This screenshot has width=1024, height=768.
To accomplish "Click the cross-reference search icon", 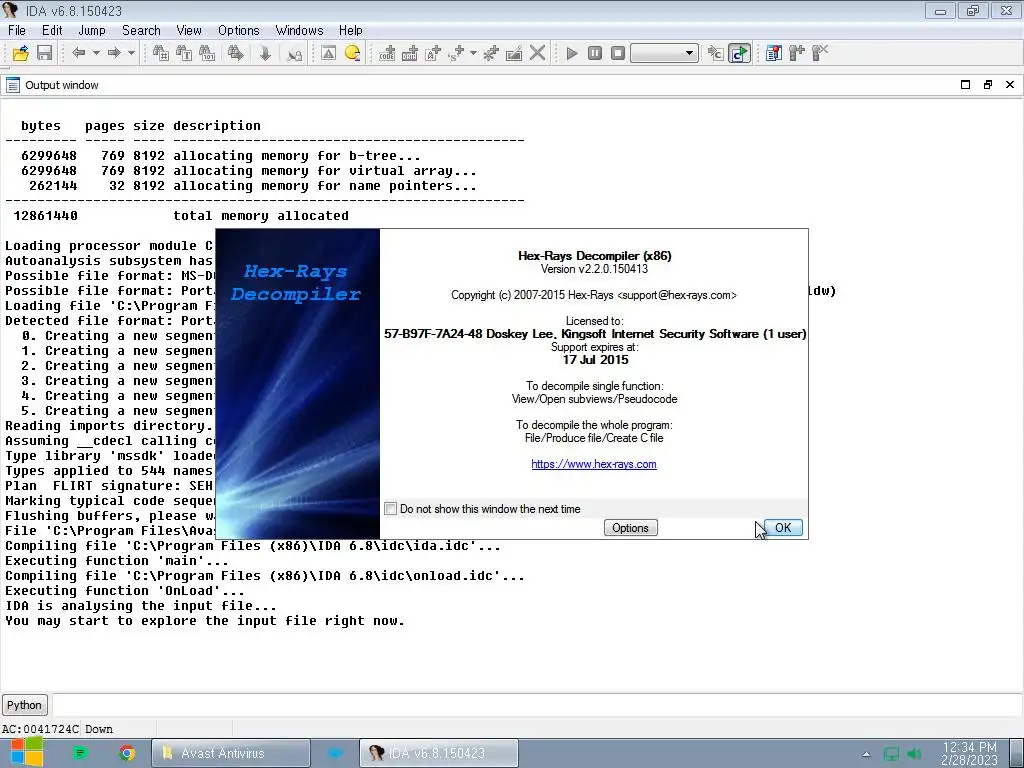I will click(294, 54).
